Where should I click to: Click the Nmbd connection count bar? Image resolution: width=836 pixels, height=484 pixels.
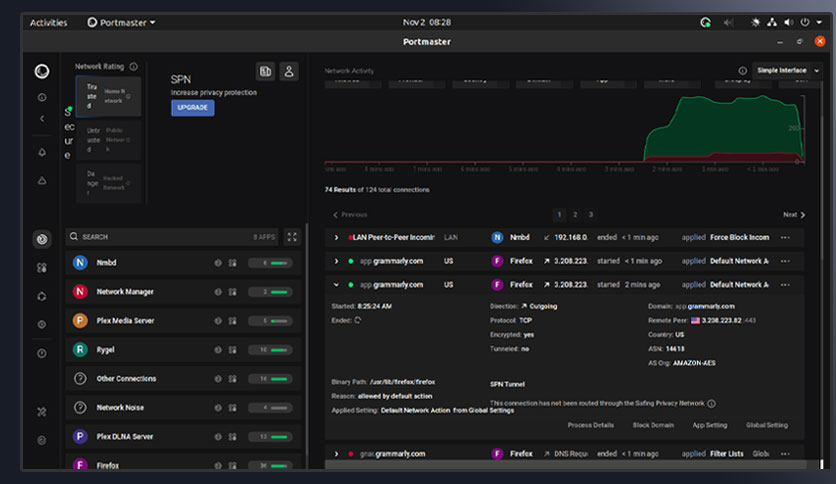point(270,263)
